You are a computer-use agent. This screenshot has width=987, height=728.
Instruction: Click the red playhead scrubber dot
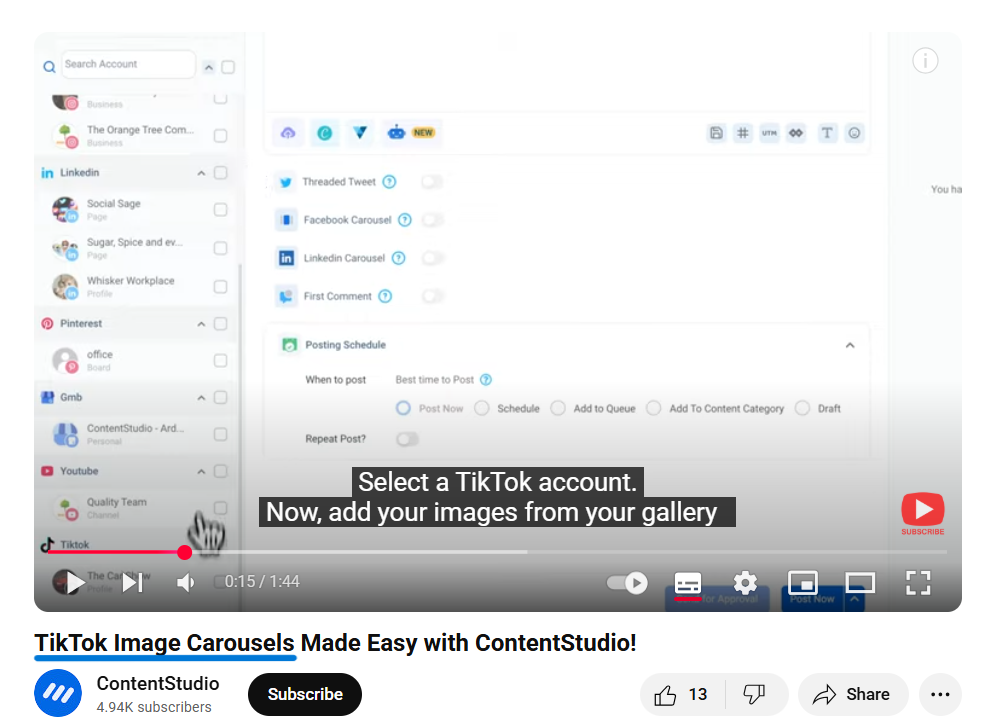coord(184,552)
